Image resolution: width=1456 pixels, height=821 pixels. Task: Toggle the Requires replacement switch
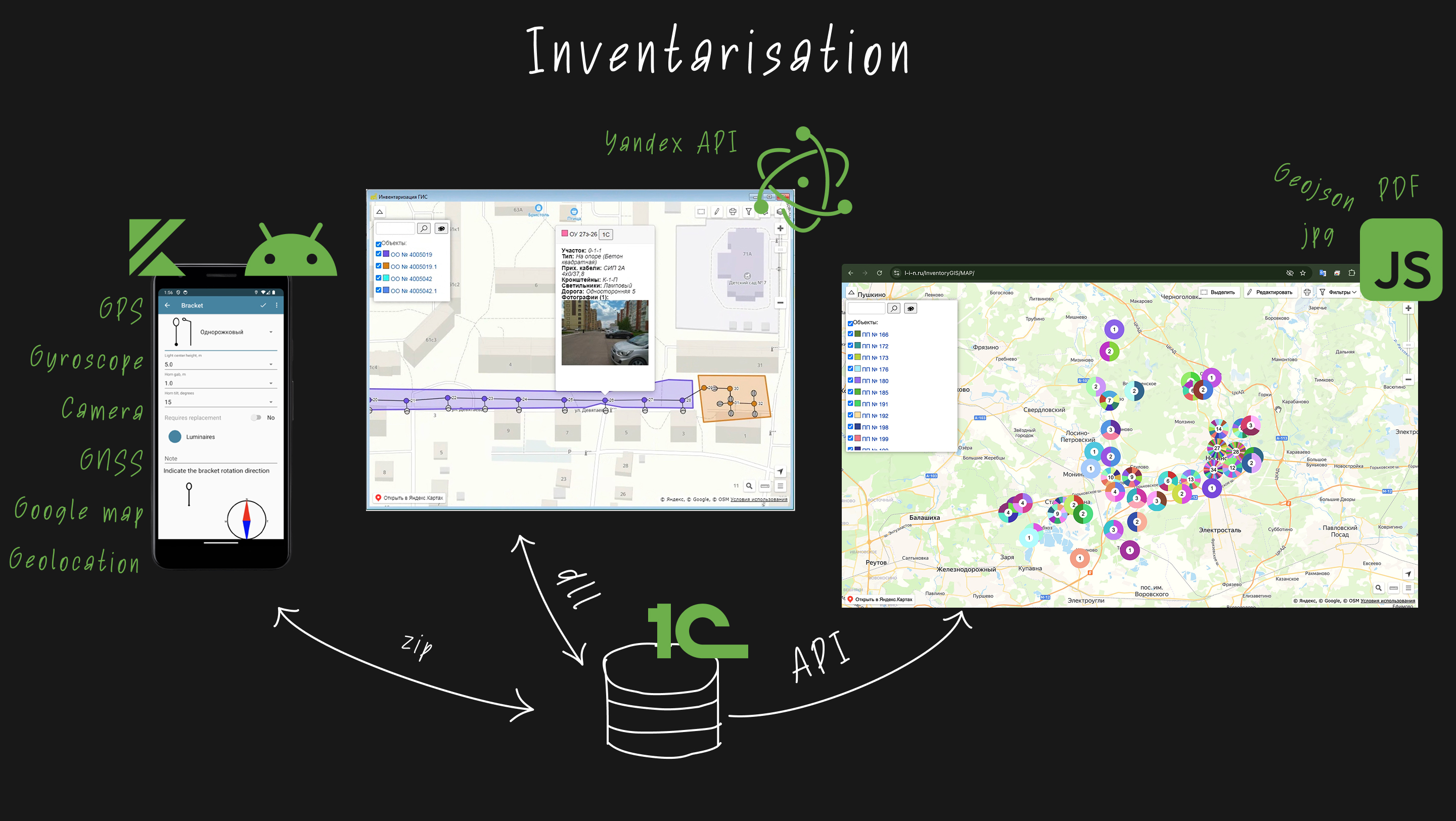(257, 418)
